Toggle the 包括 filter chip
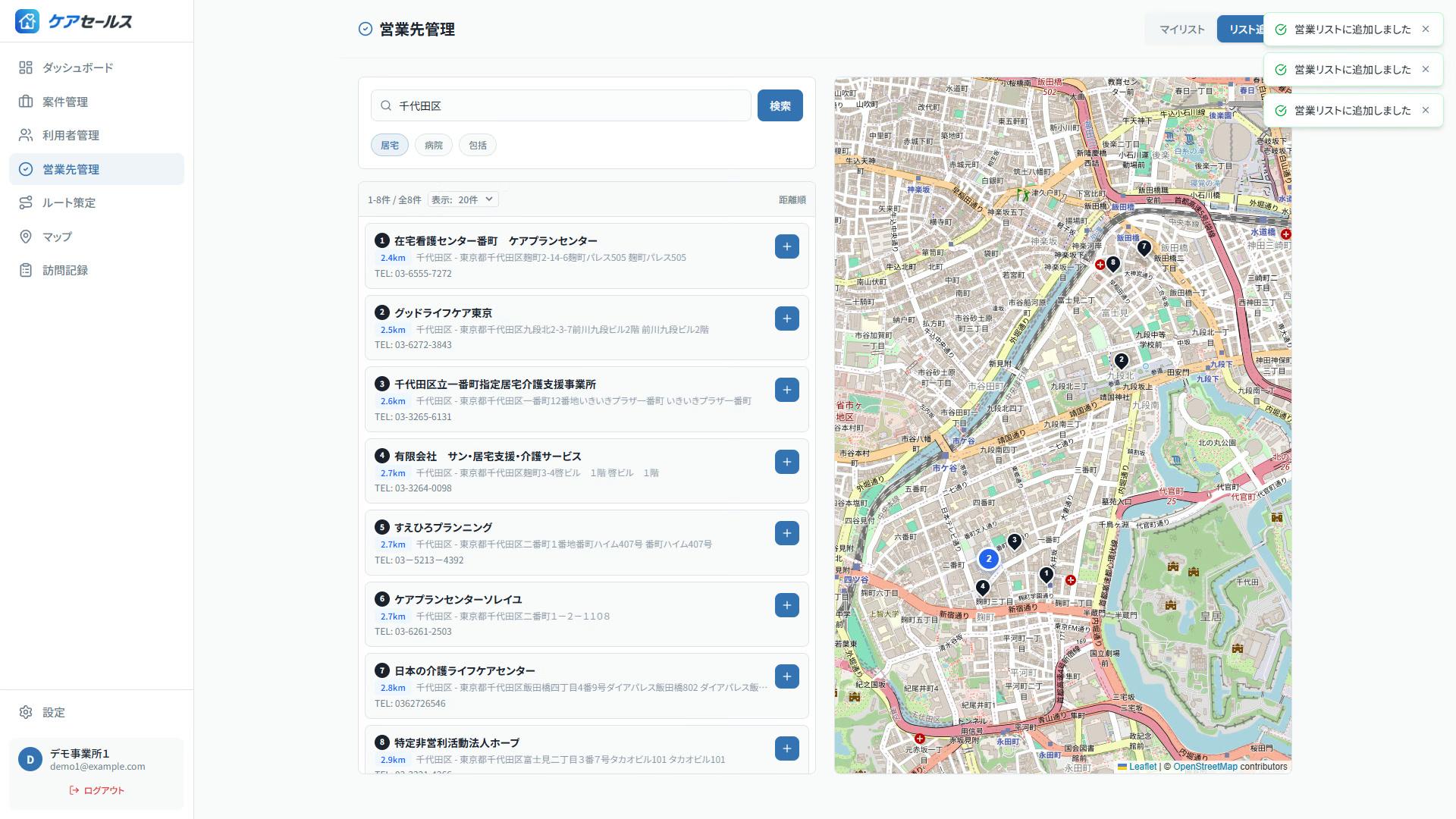Image resolution: width=1456 pixels, height=819 pixels. [x=478, y=145]
